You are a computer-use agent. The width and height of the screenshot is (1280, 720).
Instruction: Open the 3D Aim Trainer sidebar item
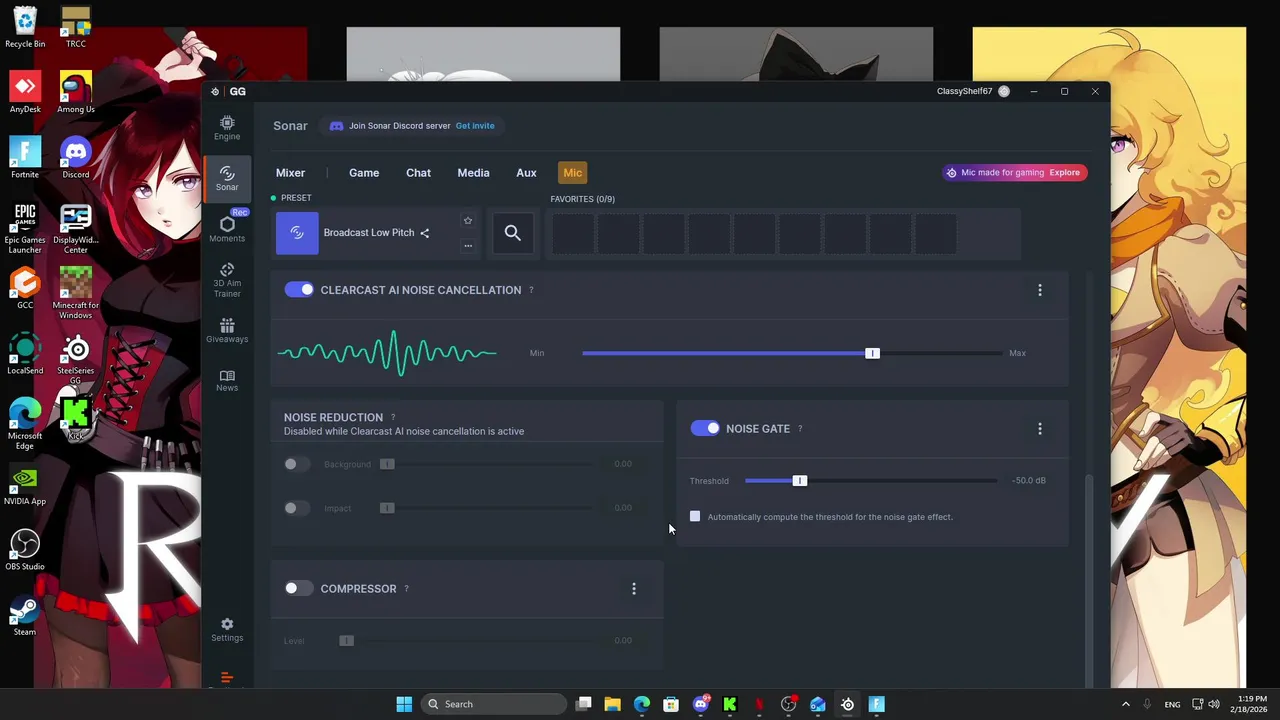pyautogui.click(x=227, y=280)
